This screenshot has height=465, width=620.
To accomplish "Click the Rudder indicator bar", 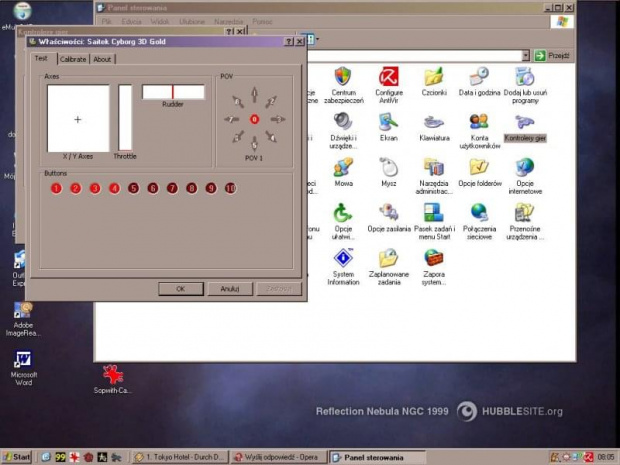I will (172, 92).
